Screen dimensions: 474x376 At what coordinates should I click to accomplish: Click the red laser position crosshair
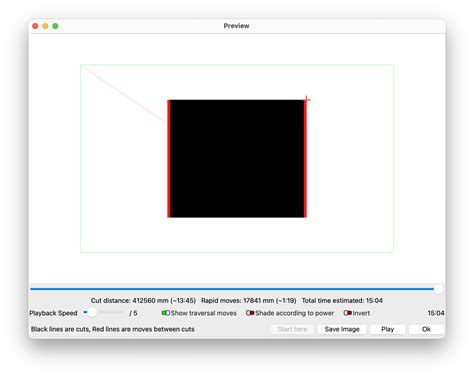[307, 99]
